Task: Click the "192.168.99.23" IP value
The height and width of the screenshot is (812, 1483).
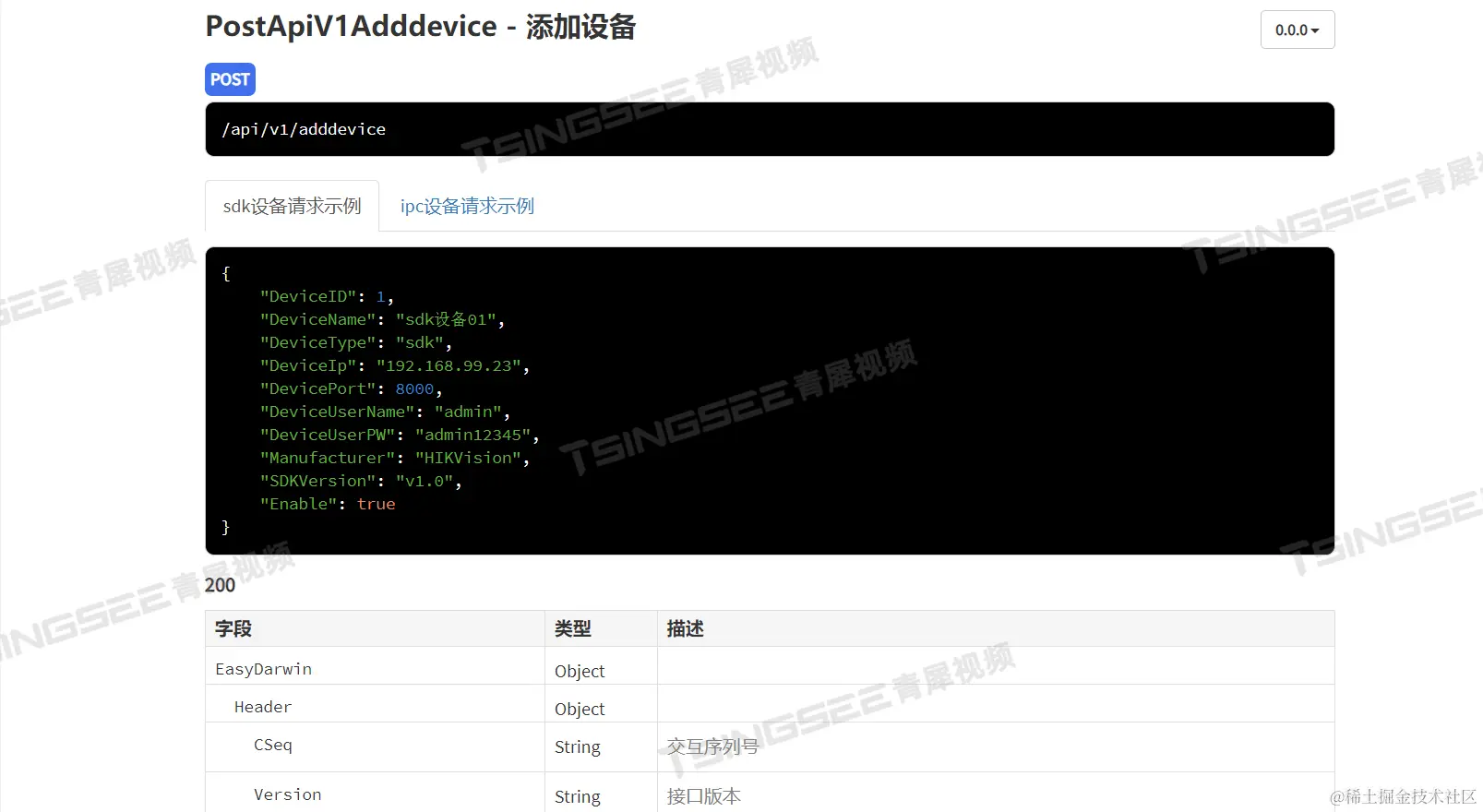Action: 448,365
